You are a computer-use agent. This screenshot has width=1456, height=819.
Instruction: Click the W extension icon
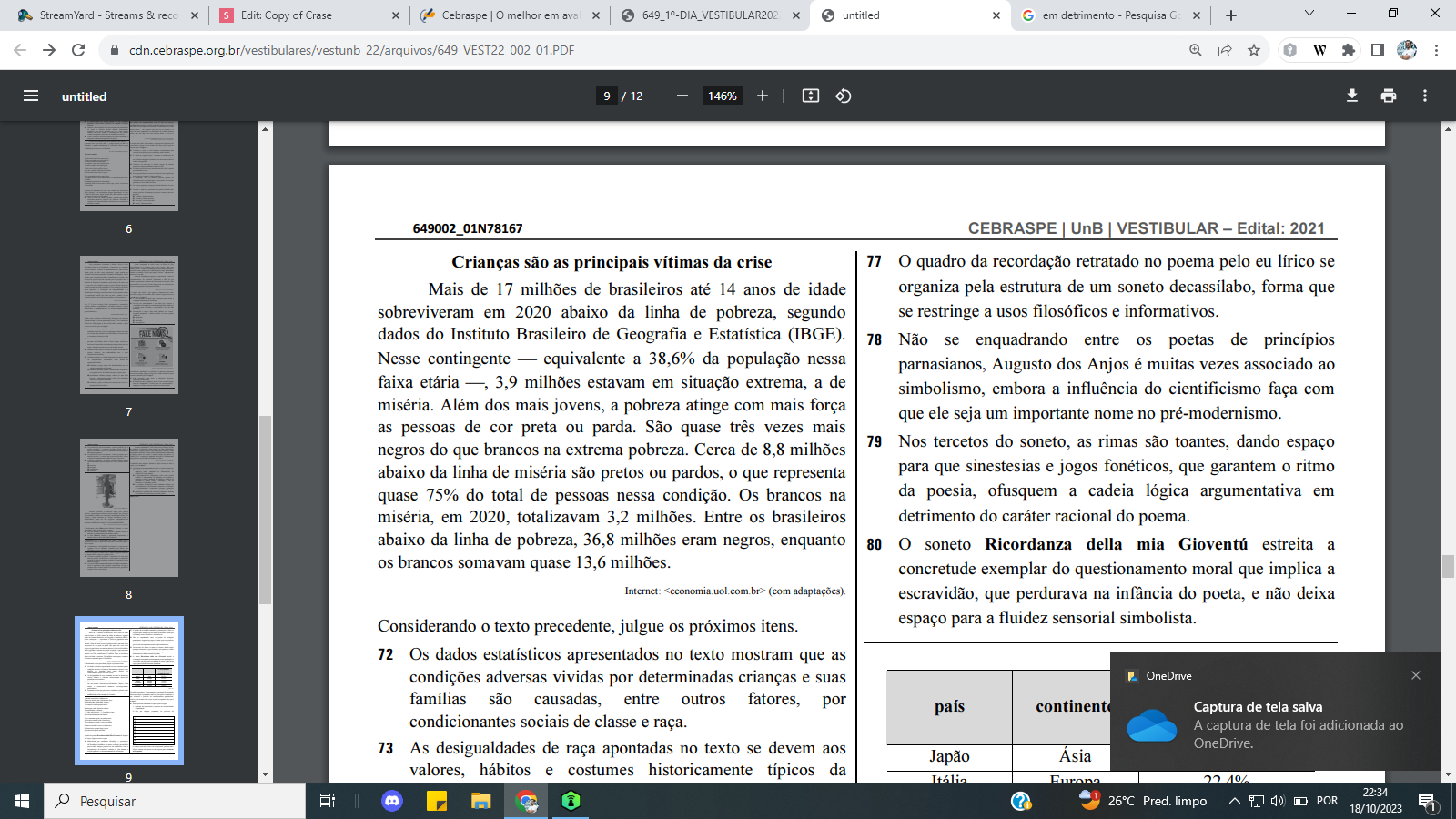coord(1319,50)
